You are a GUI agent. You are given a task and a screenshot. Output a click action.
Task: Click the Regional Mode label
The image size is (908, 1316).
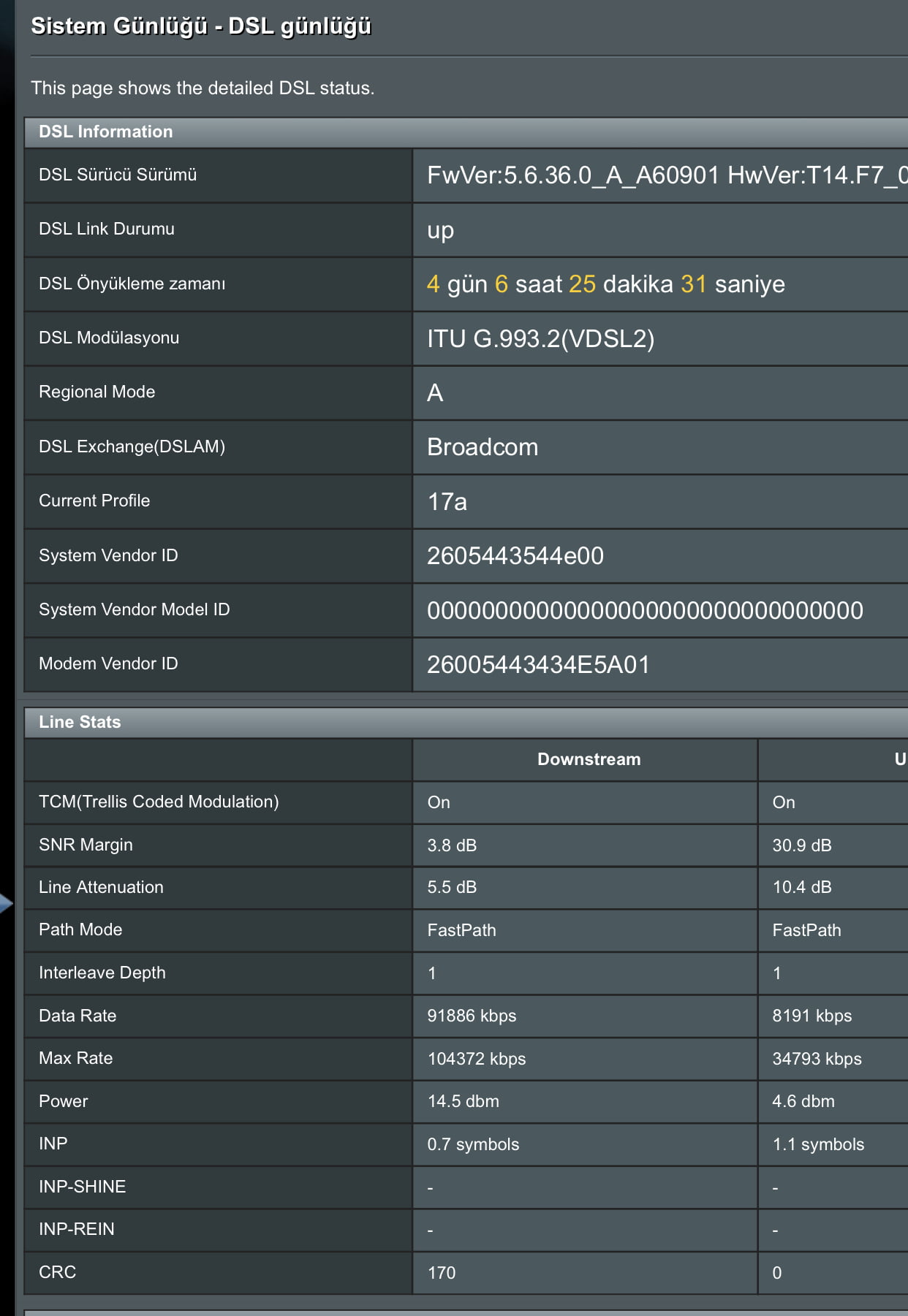coord(97,392)
